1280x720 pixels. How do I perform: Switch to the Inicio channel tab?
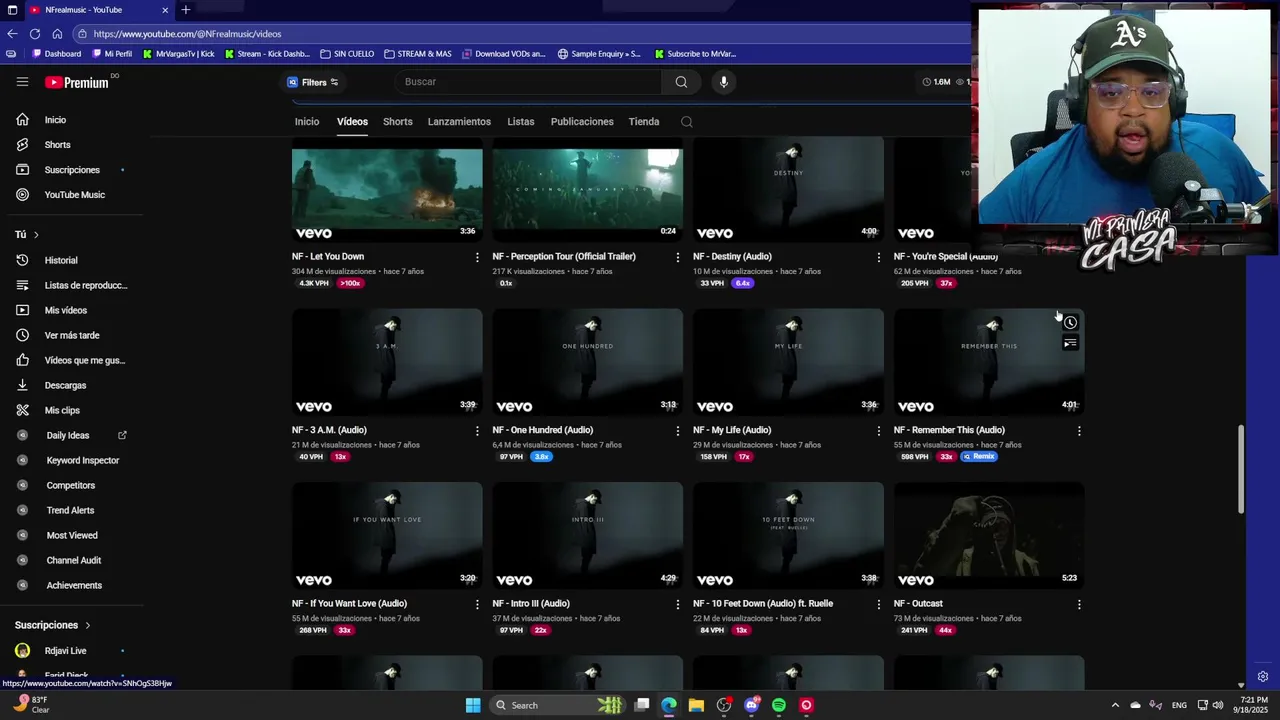(307, 122)
